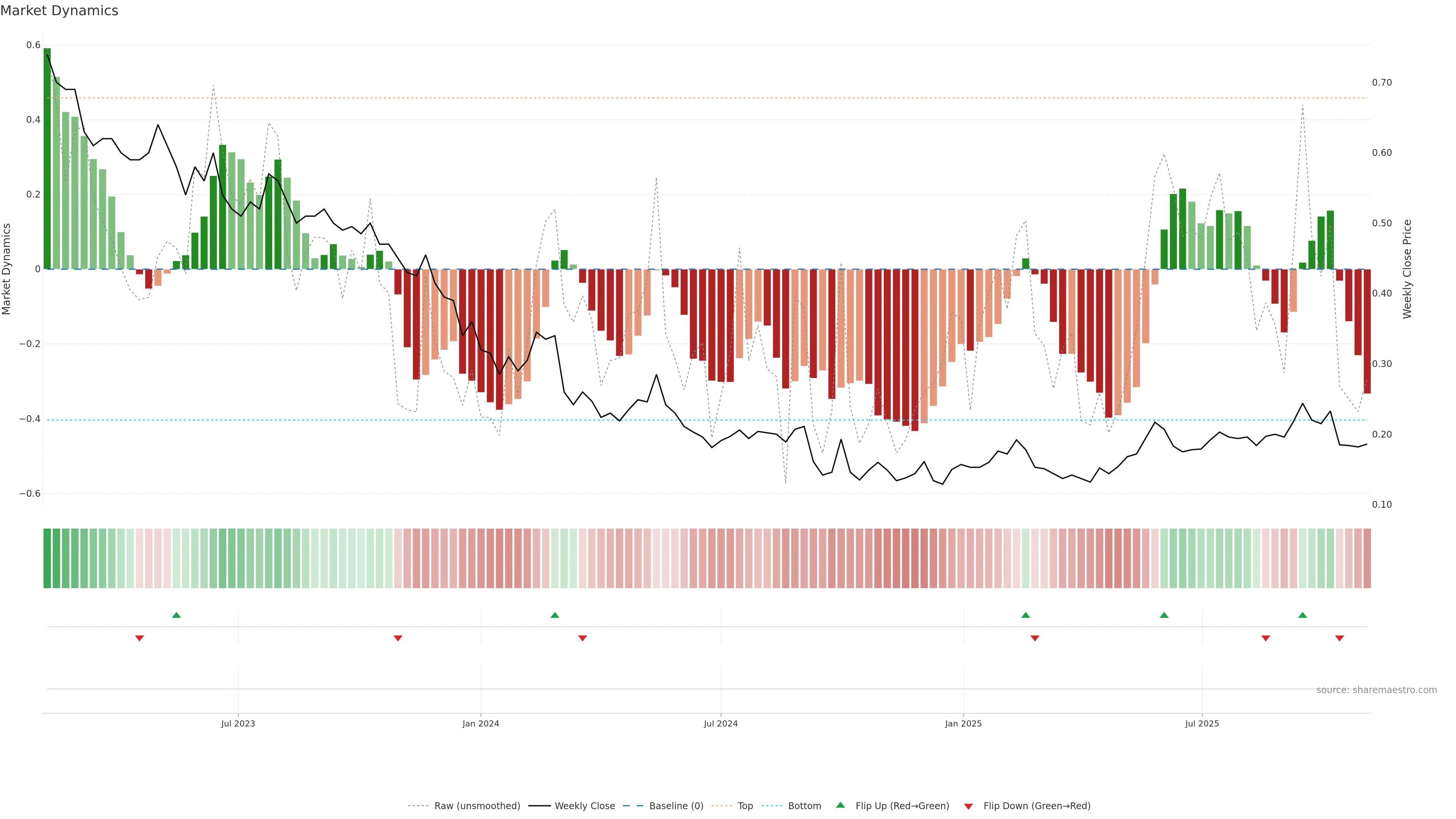Hide the Top threshold line via legend
The image size is (1456, 819).
point(745,806)
